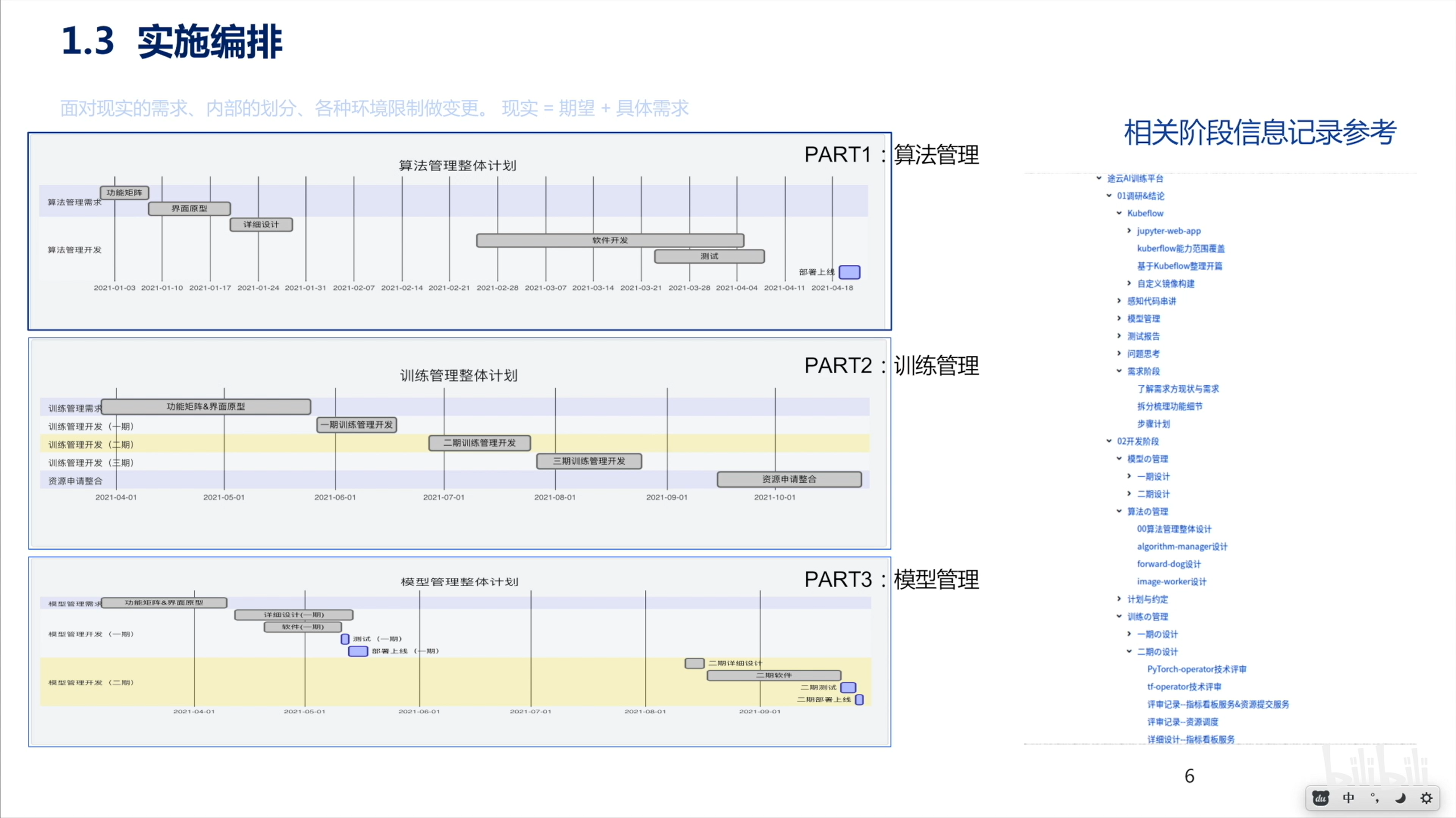Click the 软件开发 Gantt bar
Screen dimensions: 1456x818
coord(610,240)
